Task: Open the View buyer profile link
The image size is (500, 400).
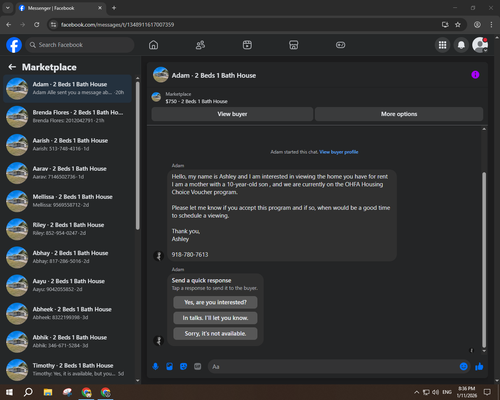Action: pos(339,152)
